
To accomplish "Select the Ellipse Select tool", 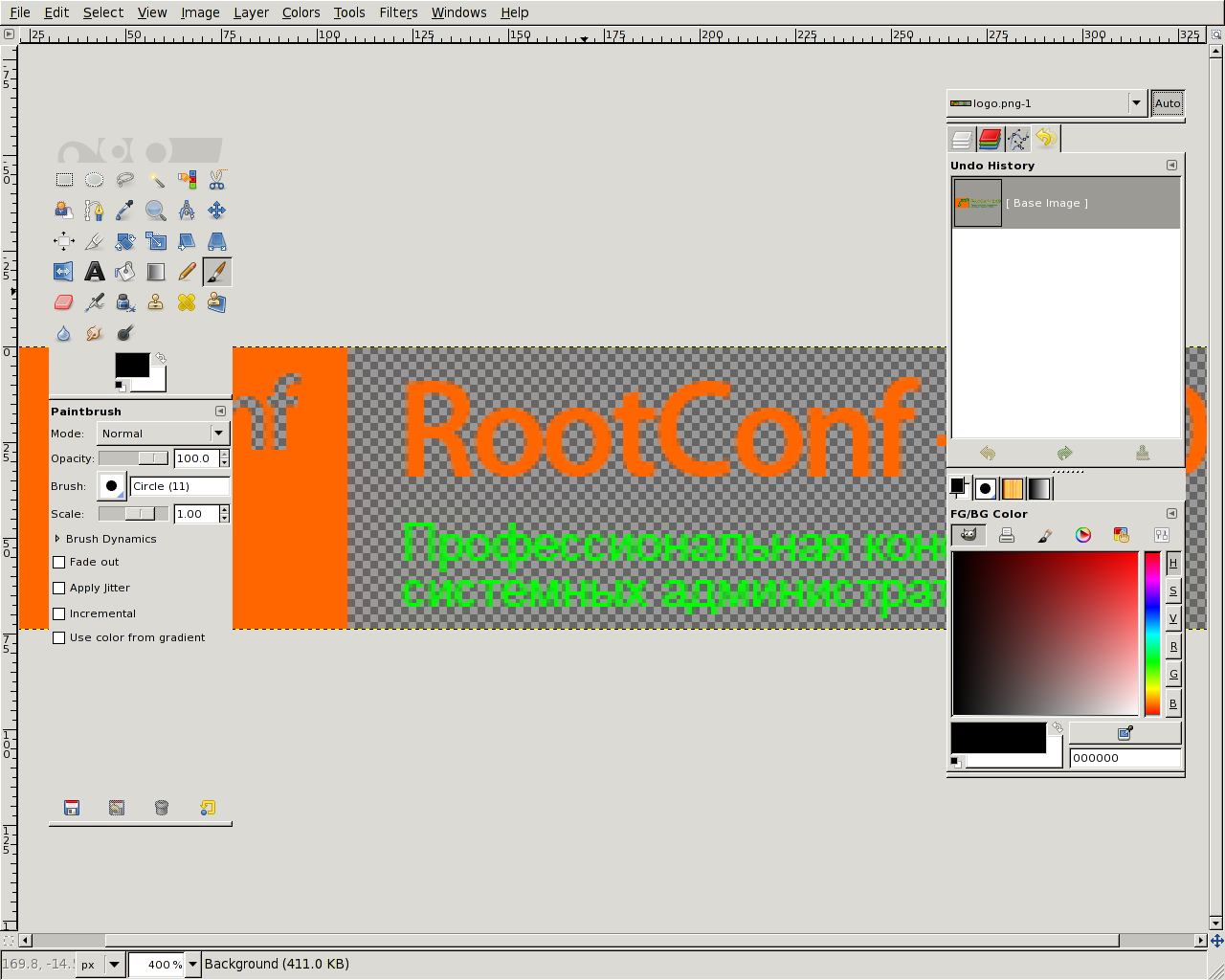I will tap(95, 180).
